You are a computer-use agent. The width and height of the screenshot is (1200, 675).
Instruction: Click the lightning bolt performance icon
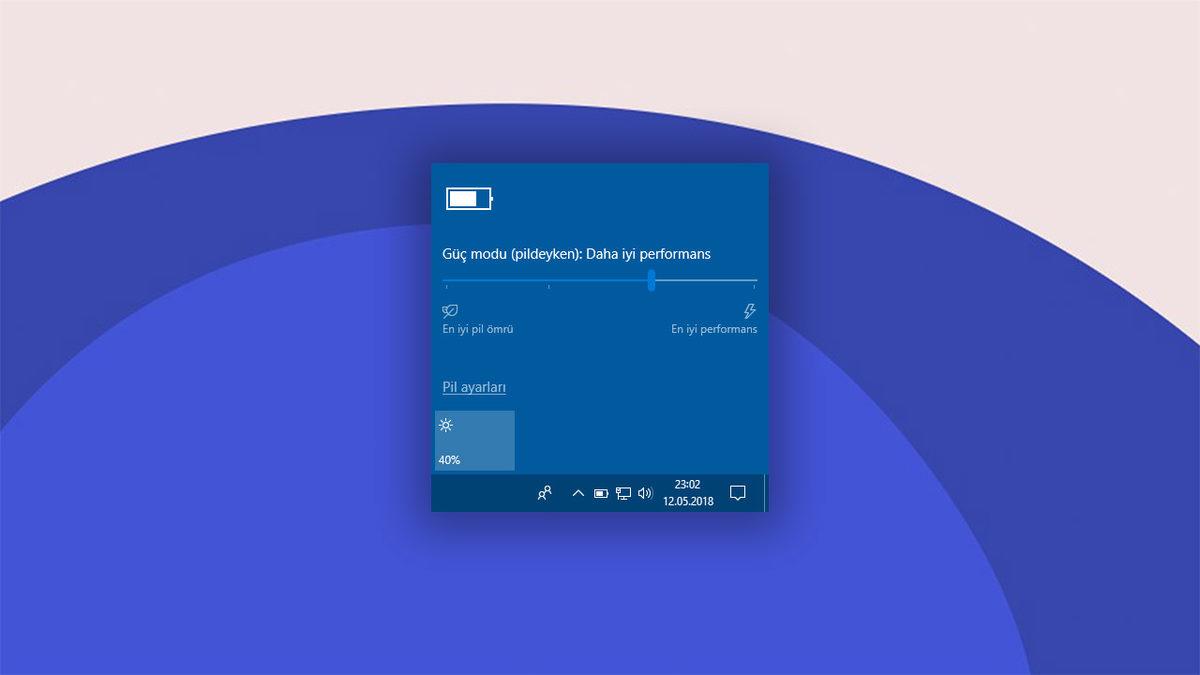[750, 311]
